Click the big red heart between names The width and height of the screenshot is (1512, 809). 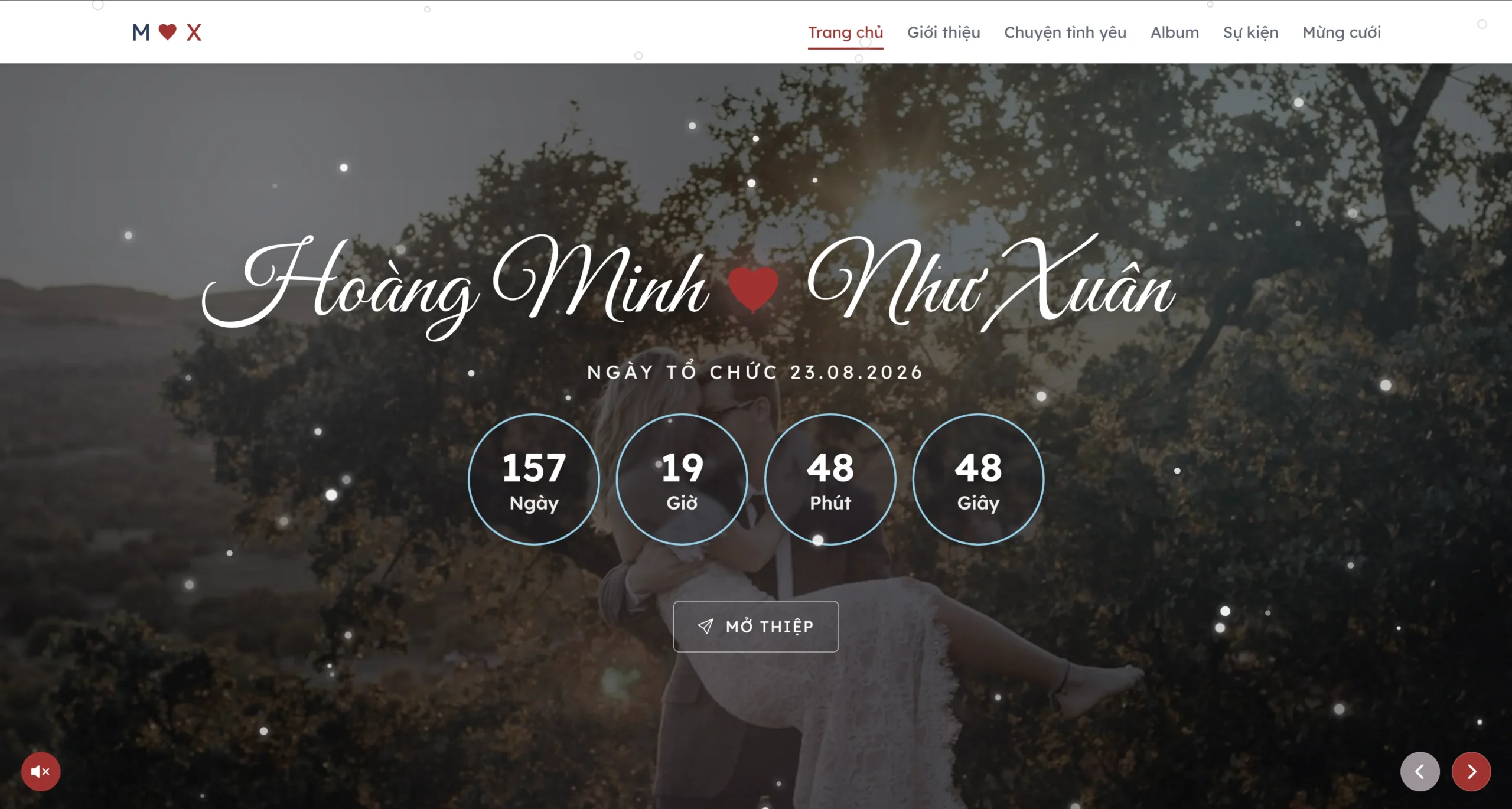pos(753,288)
